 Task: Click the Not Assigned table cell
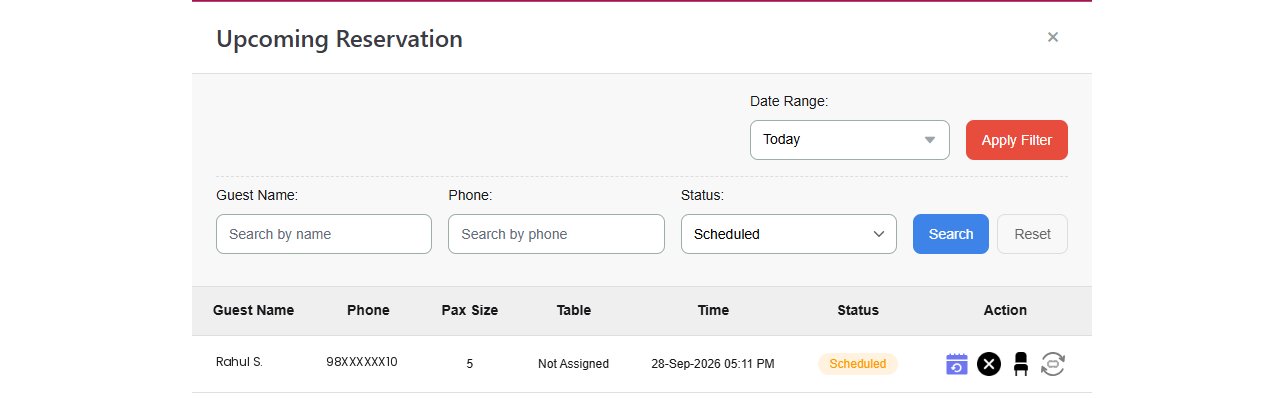[x=573, y=364]
